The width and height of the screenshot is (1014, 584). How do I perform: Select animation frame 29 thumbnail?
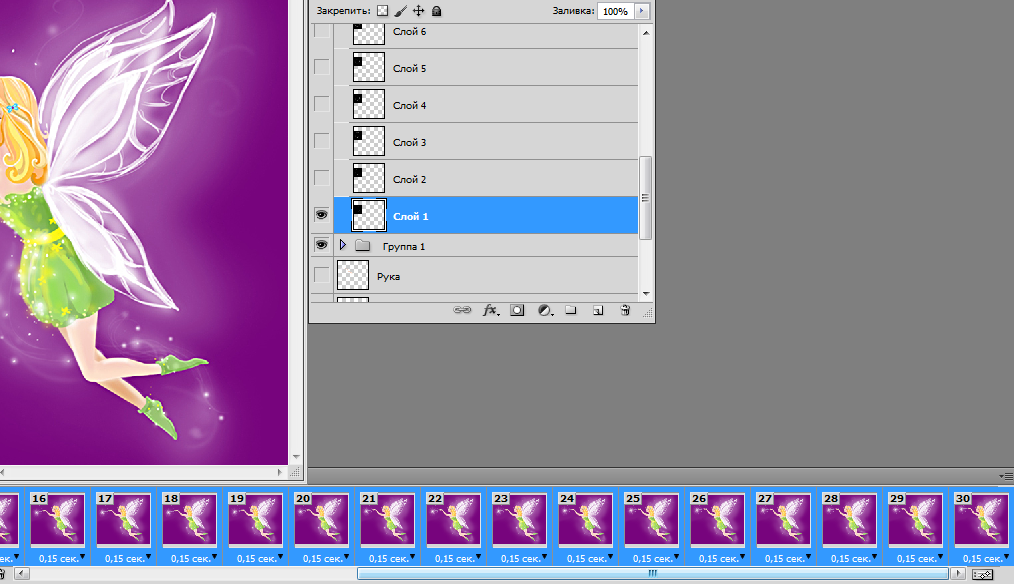[x=915, y=519]
